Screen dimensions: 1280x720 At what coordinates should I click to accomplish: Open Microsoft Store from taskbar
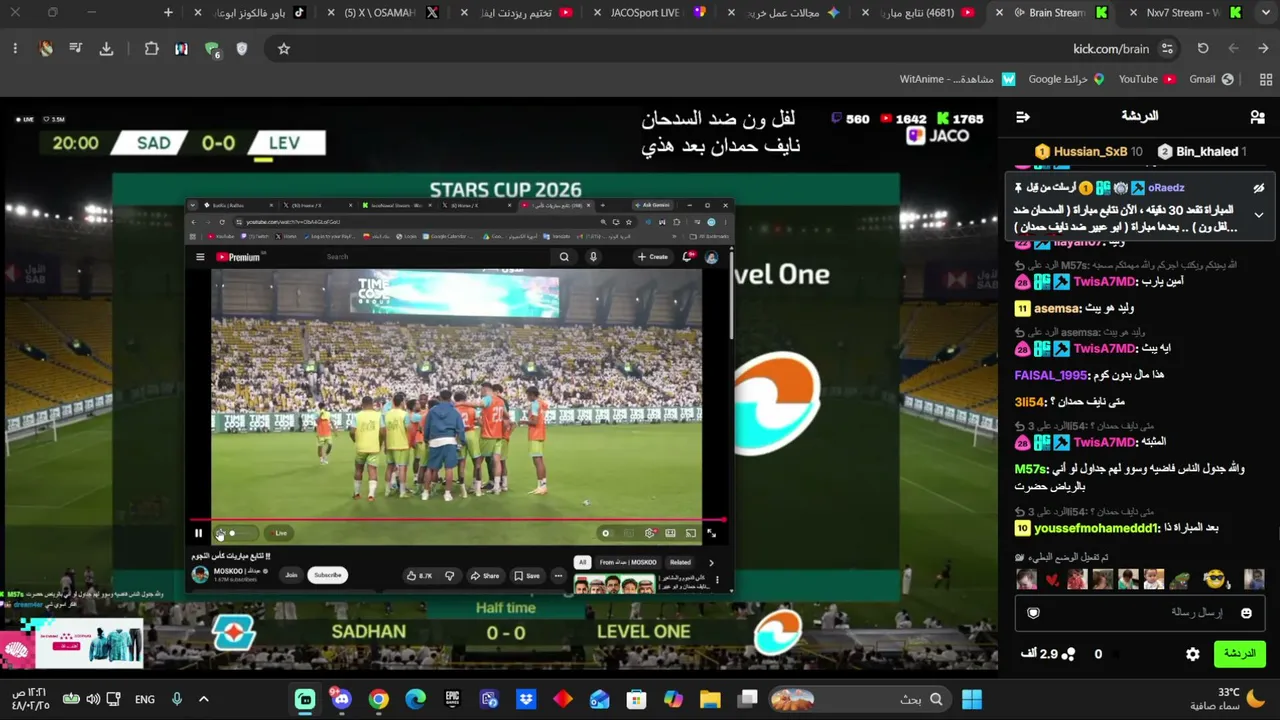coord(636,699)
